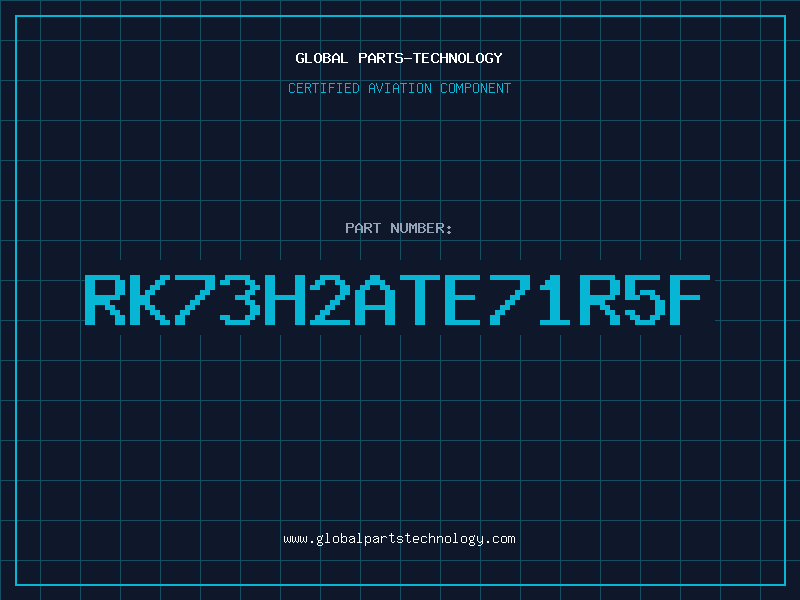Click the final F of part number
The width and height of the screenshot is (800, 600).
(690, 300)
